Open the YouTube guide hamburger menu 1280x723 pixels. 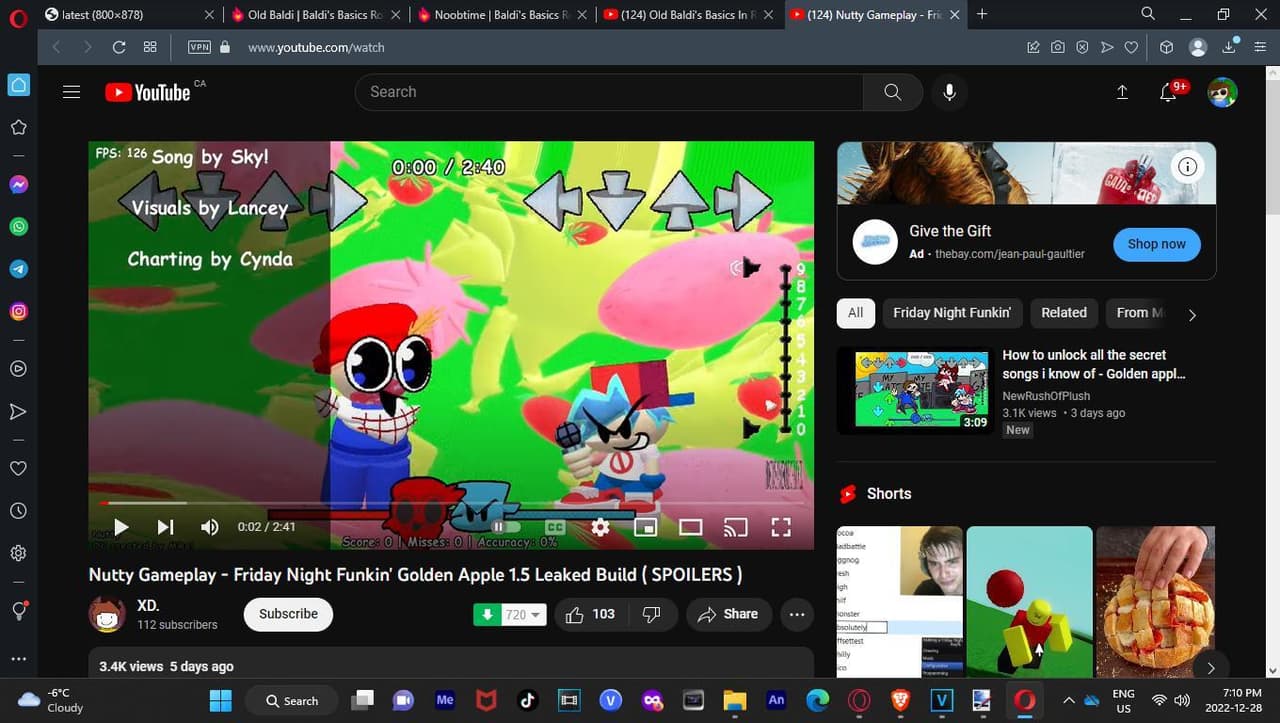[x=71, y=92]
